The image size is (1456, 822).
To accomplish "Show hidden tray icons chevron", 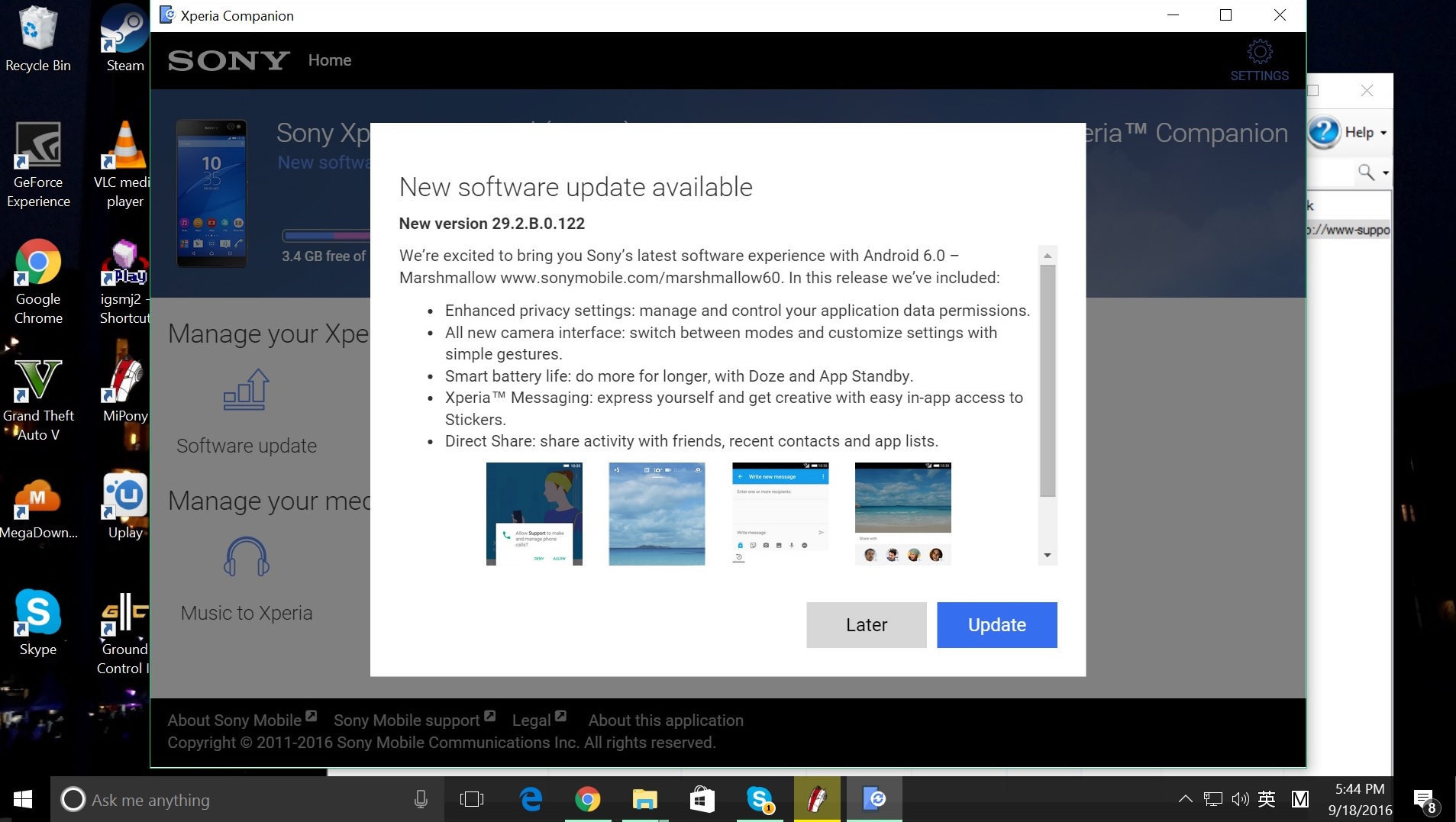I will pos(1185,799).
